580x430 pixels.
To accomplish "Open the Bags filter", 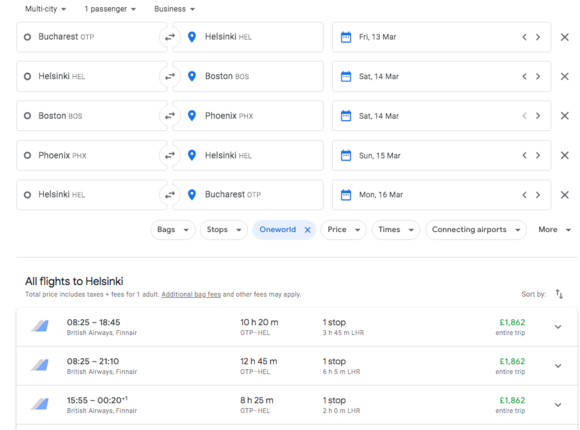I will (173, 230).
